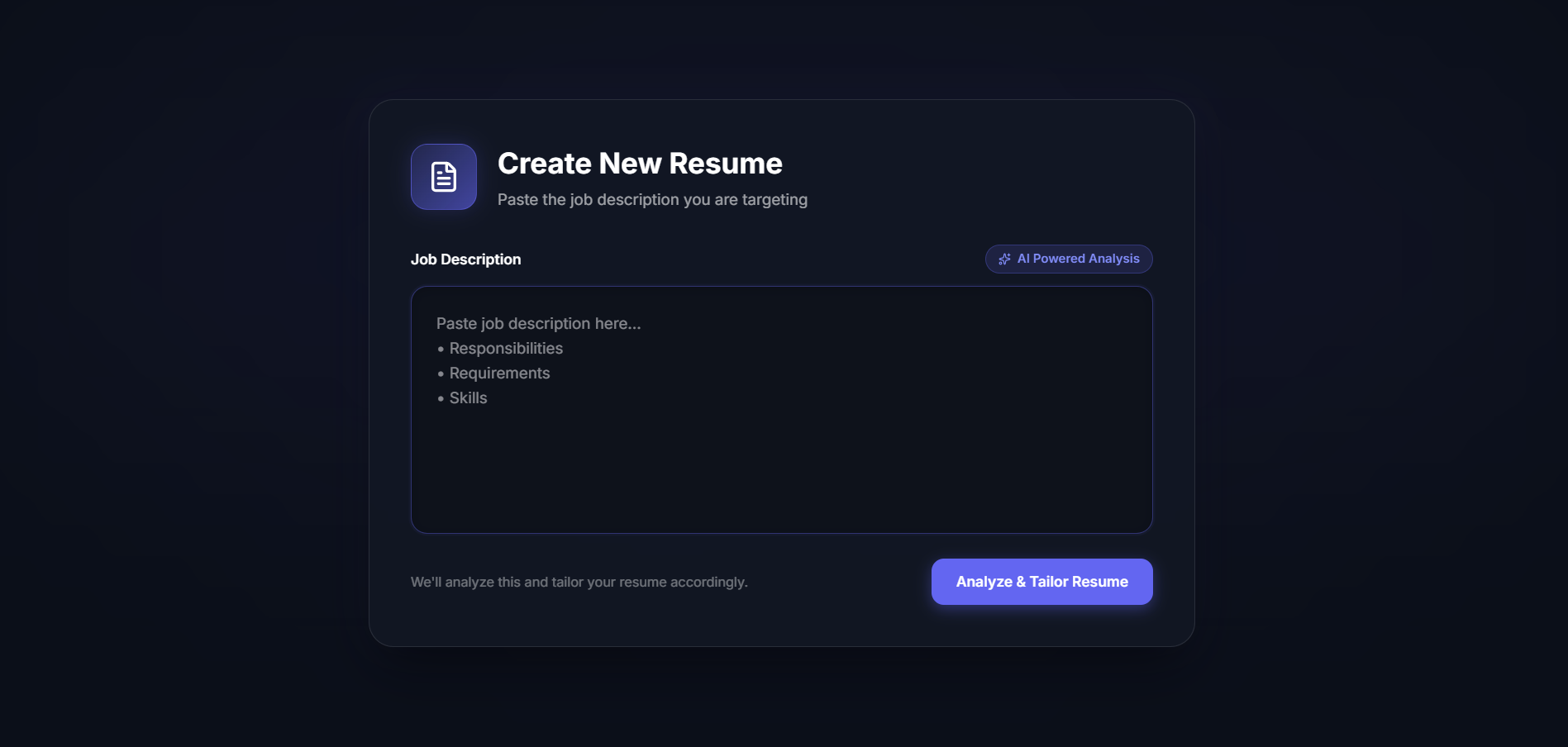The image size is (1568, 747).
Task: Select the Requirements bullet line
Action: pyautogui.click(x=499, y=373)
